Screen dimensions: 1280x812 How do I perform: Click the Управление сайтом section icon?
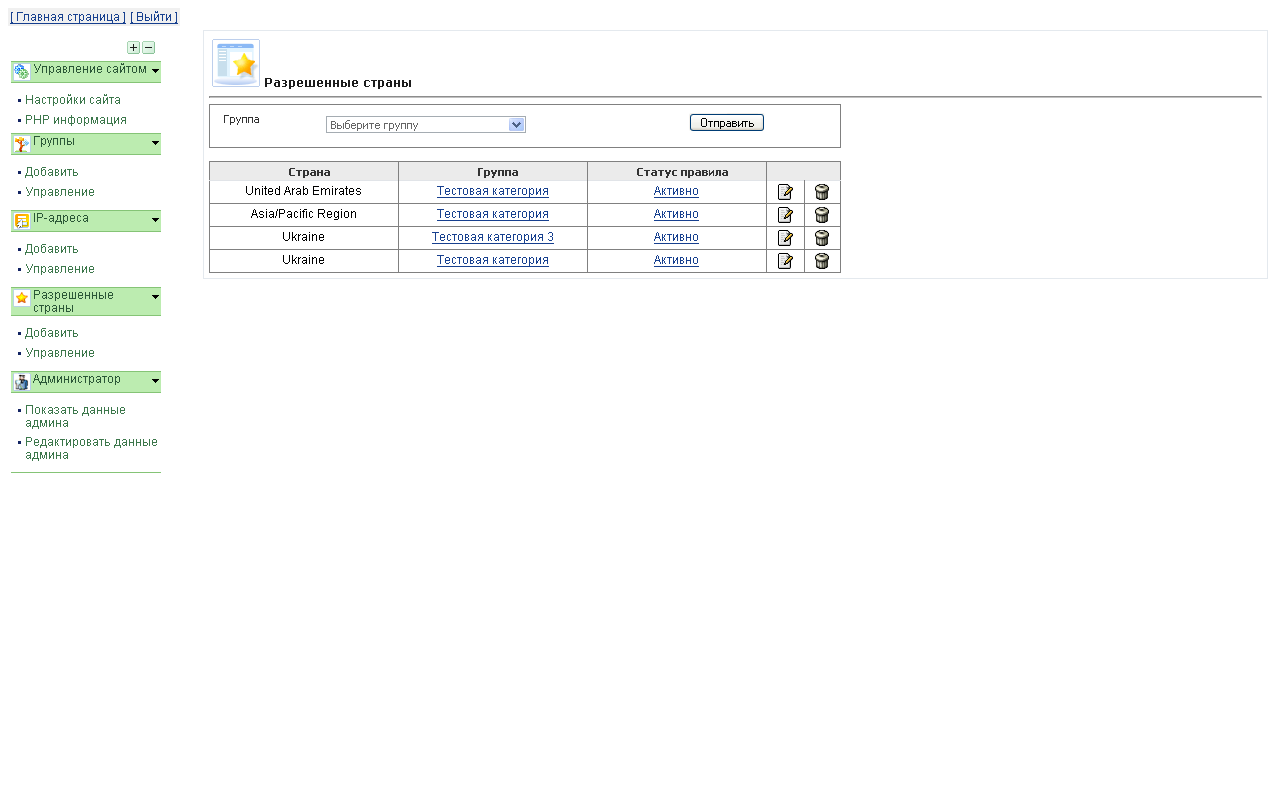click(21, 72)
